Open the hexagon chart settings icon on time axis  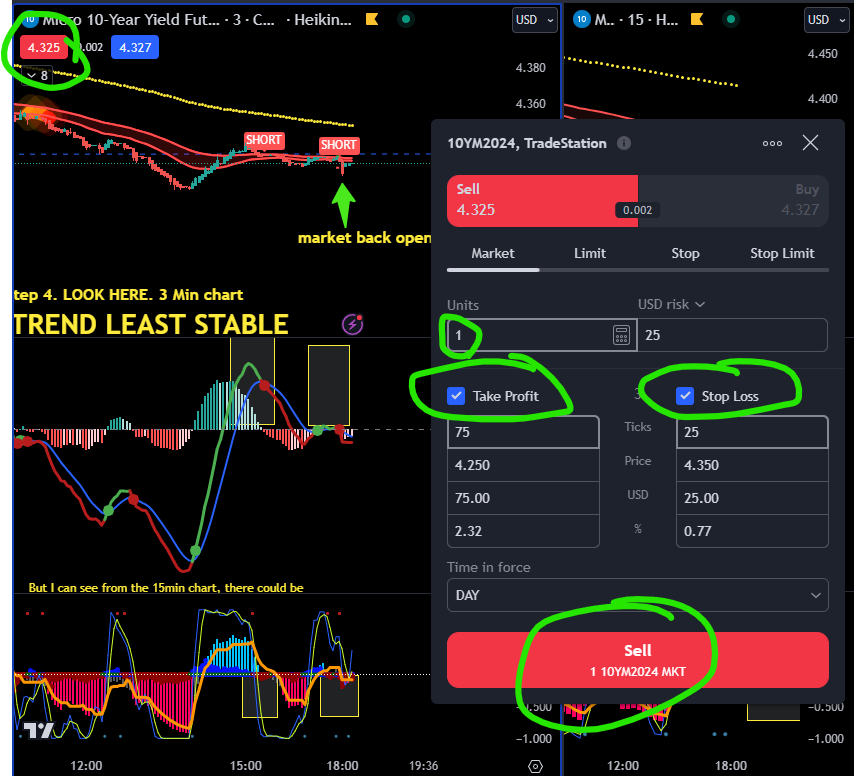click(535, 766)
